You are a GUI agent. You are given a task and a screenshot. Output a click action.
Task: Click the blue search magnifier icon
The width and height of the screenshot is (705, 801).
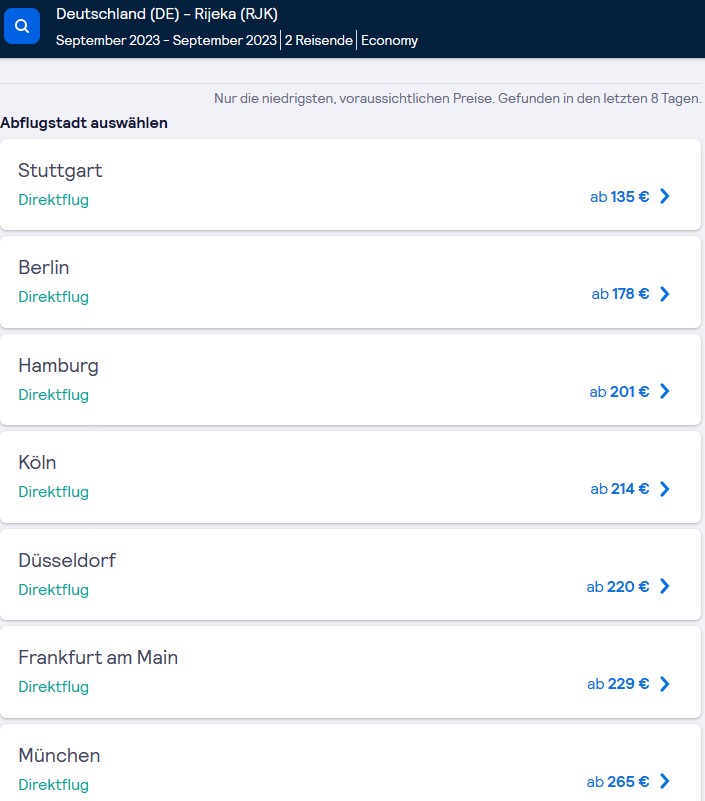pos(22,26)
